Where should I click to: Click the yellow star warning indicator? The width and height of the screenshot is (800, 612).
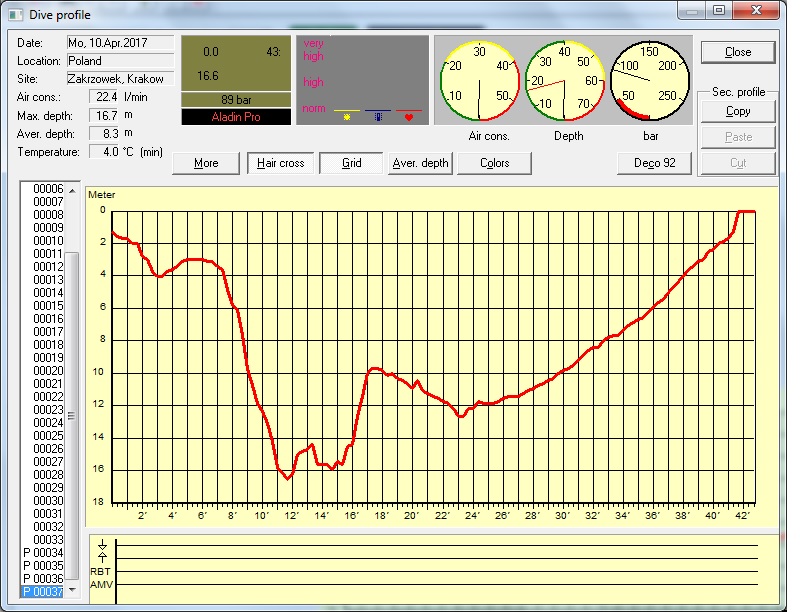[x=347, y=117]
